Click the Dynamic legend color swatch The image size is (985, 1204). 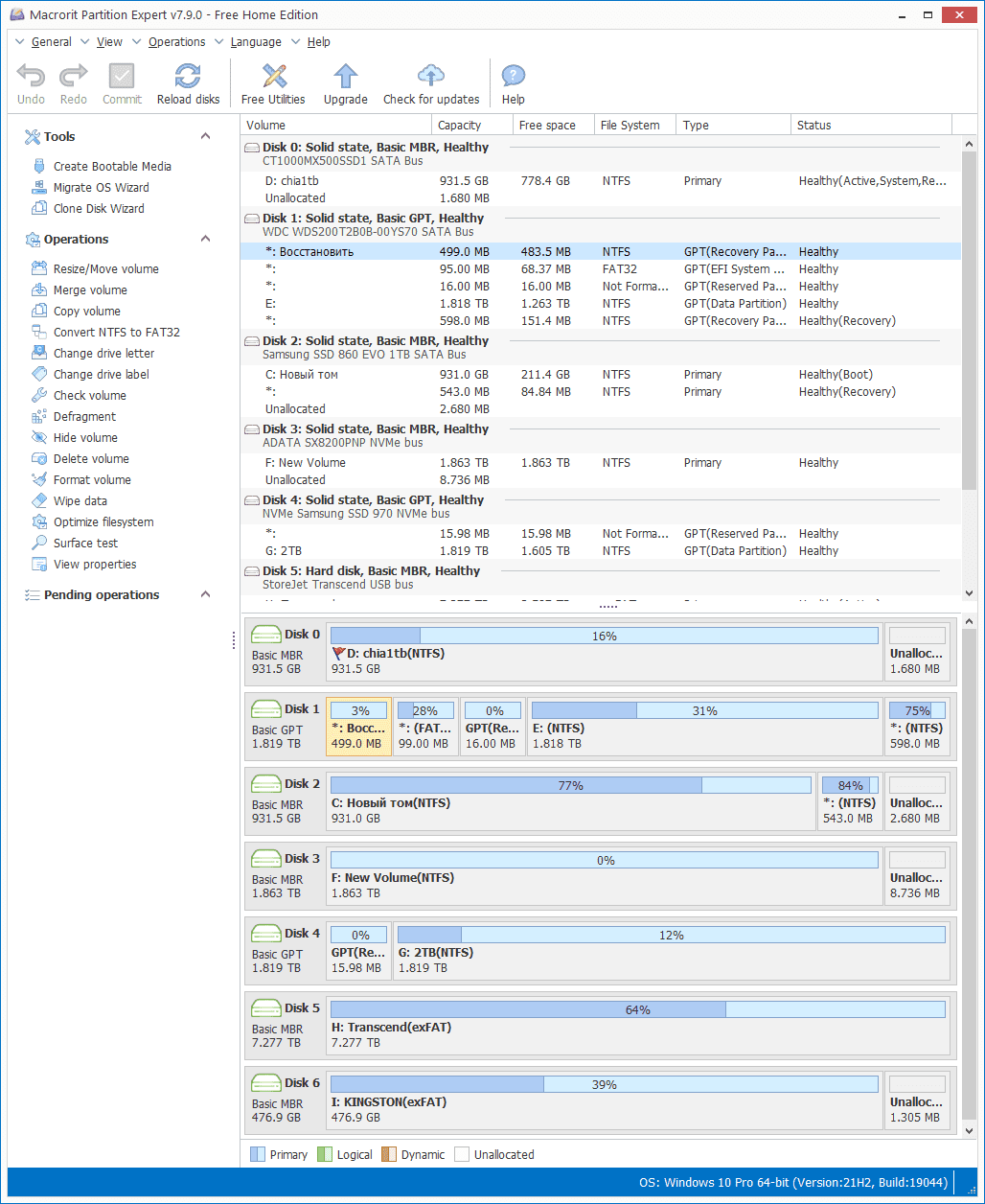click(388, 1155)
